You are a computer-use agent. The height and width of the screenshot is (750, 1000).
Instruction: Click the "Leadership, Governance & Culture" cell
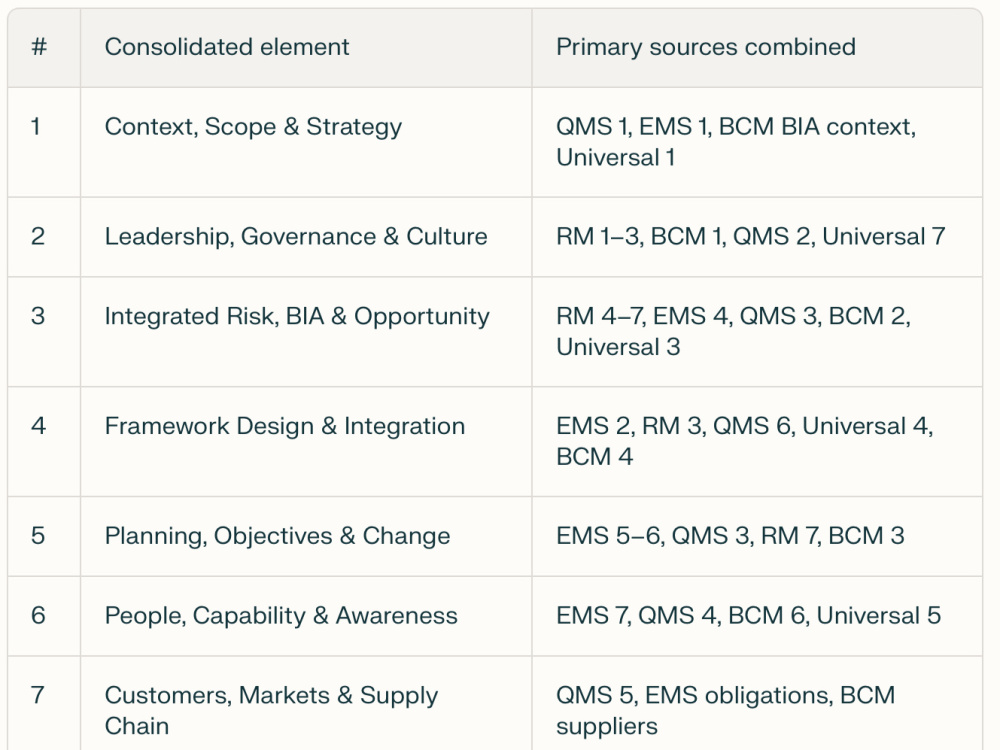[x=306, y=237]
